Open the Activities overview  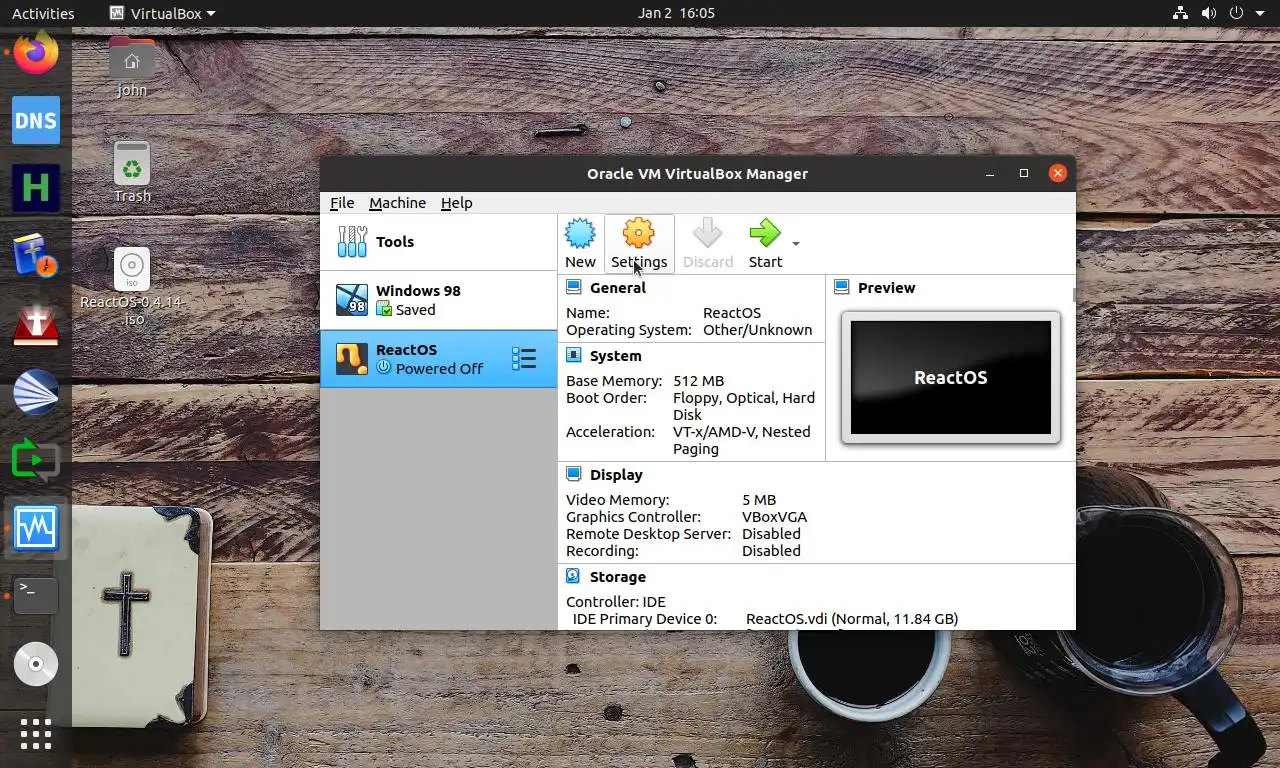pos(43,13)
